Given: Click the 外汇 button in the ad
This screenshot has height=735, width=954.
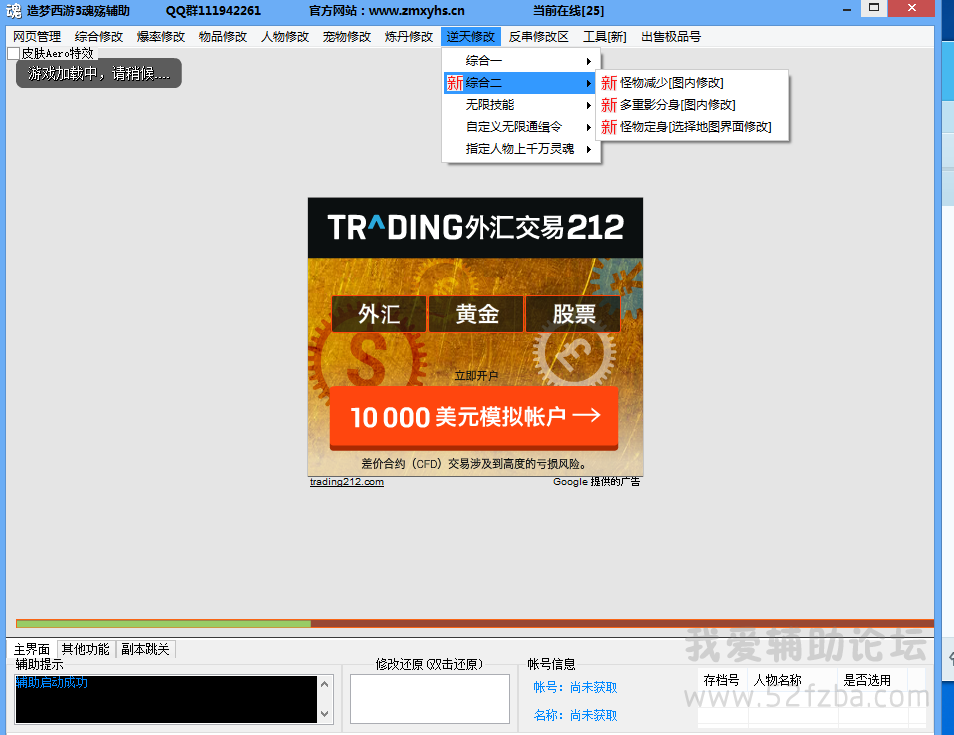Looking at the screenshot, I should (x=378, y=314).
